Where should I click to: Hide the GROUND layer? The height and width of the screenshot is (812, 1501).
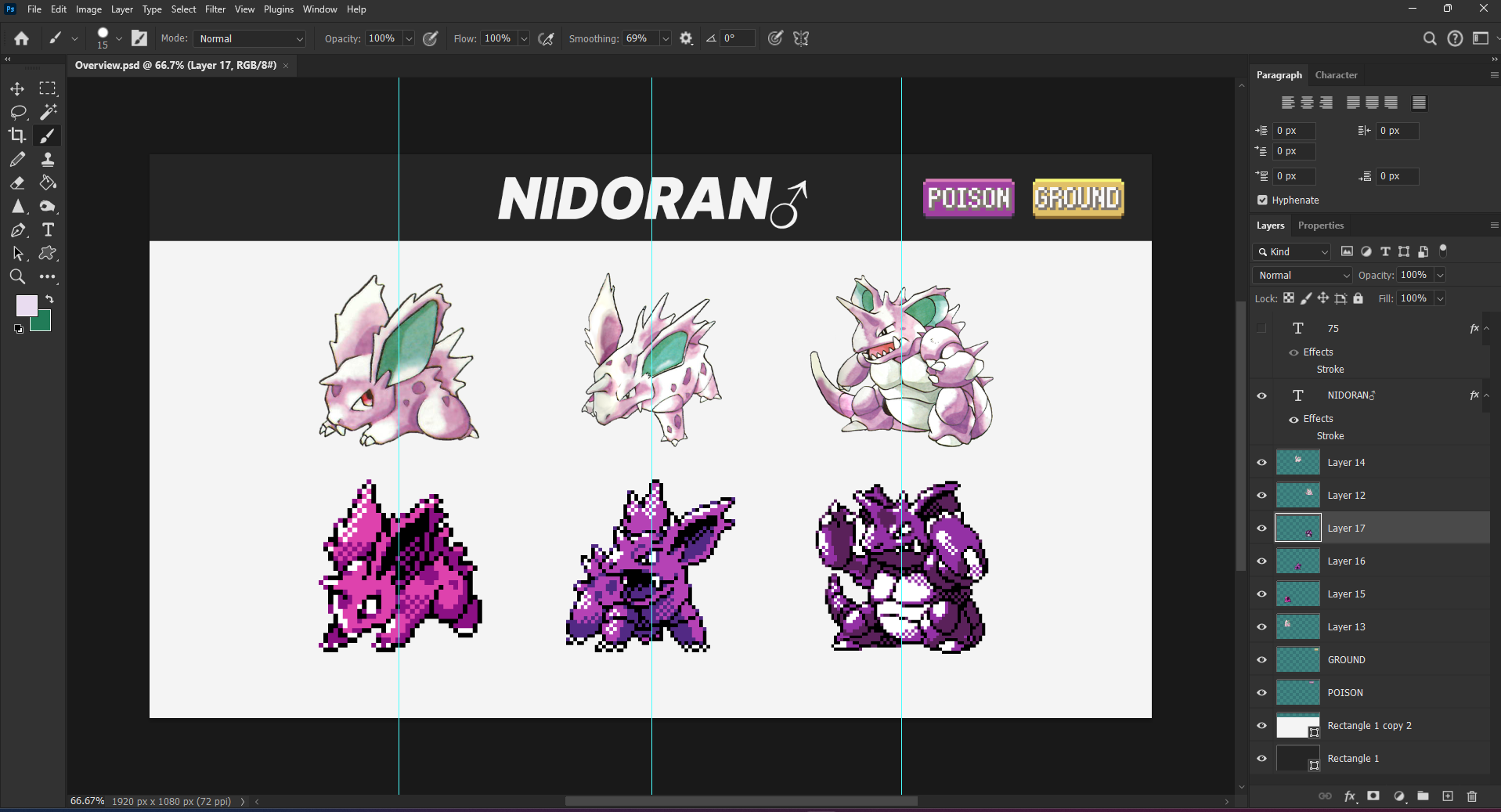pyautogui.click(x=1261, y=660)
